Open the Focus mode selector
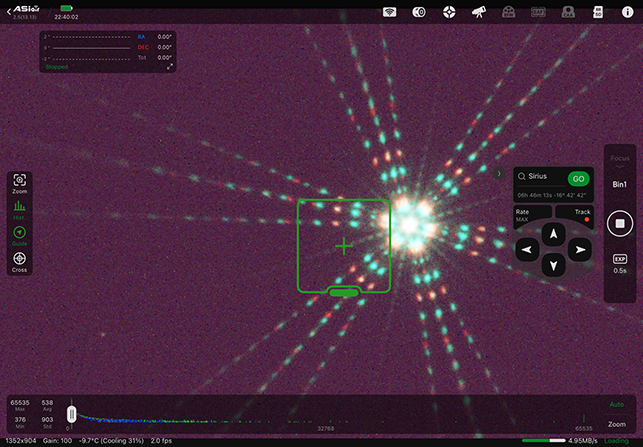The height and width of the screenshot is (447, 643). point(619,158)
